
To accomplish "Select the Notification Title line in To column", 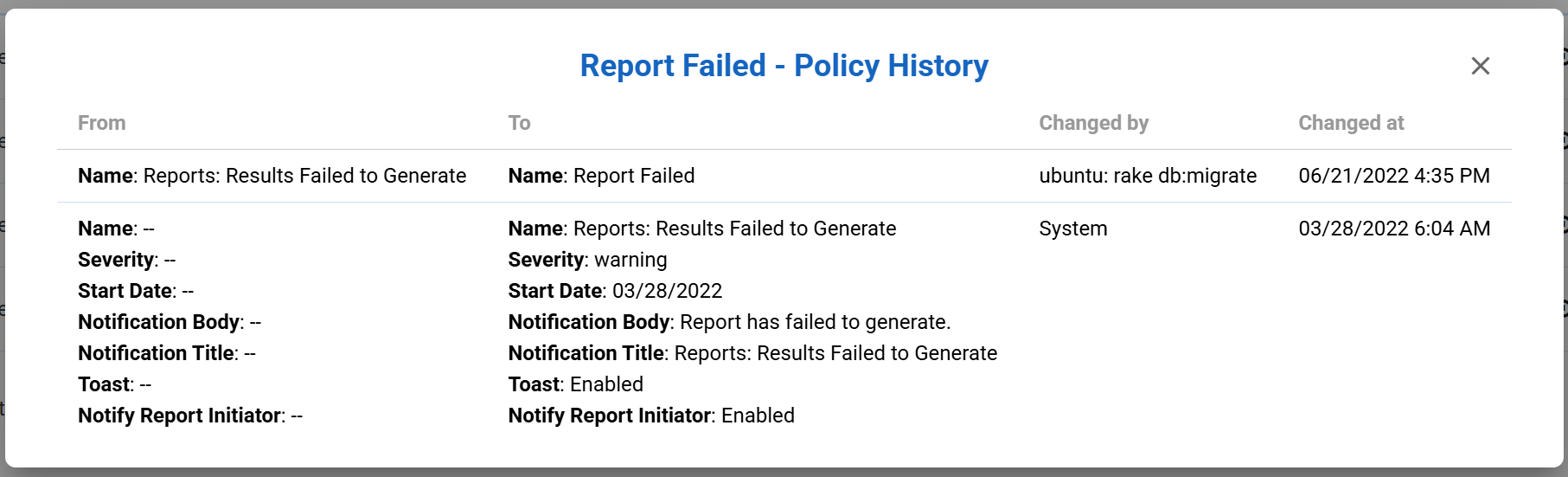I will click(x=752, y=353).
